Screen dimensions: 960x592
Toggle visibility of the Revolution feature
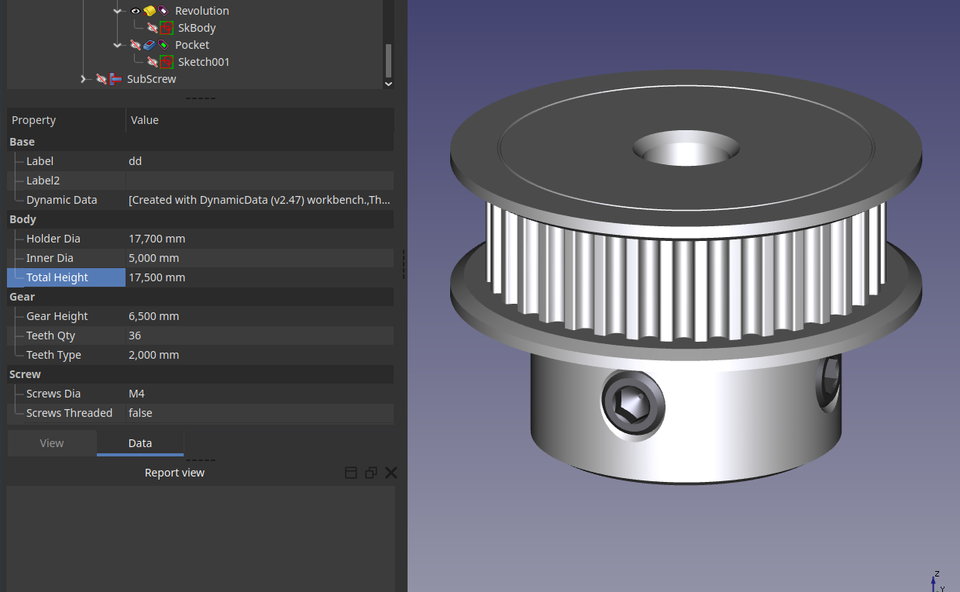(x=135, y=11)
